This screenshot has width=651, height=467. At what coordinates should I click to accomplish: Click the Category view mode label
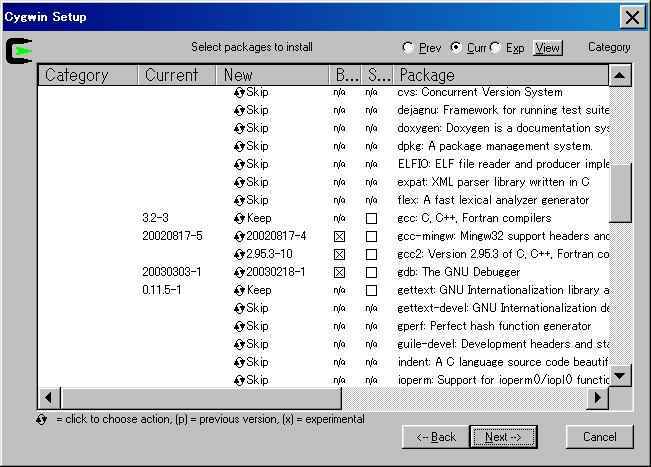click(x=609, y=47)
